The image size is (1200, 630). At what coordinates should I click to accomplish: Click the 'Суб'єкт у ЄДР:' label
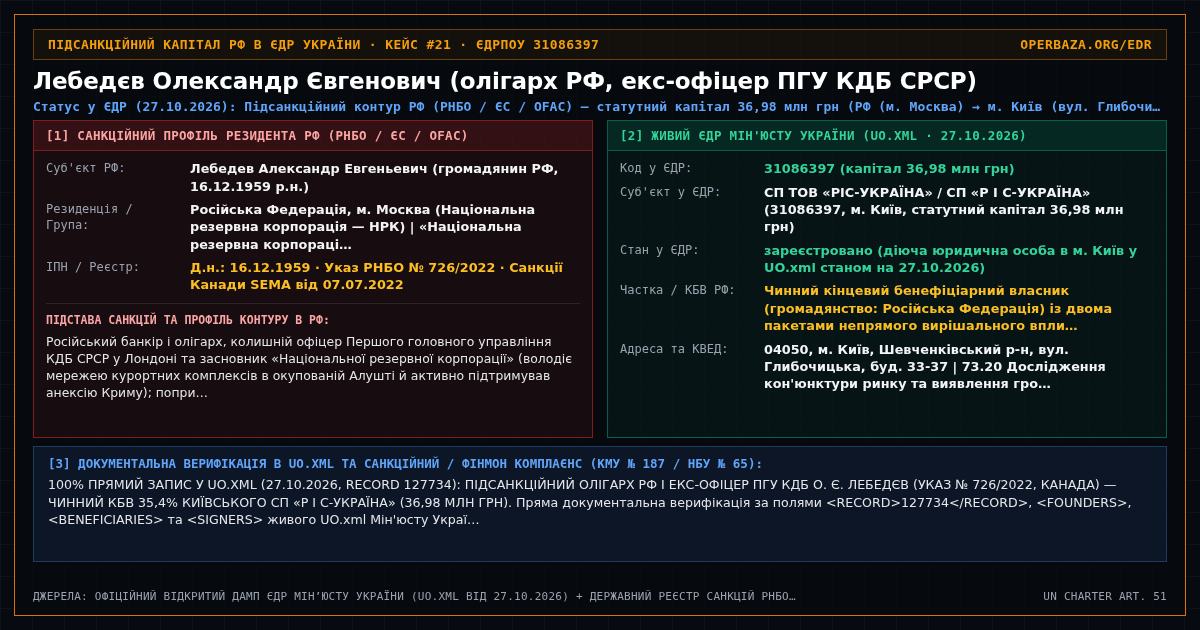point(670,192)
